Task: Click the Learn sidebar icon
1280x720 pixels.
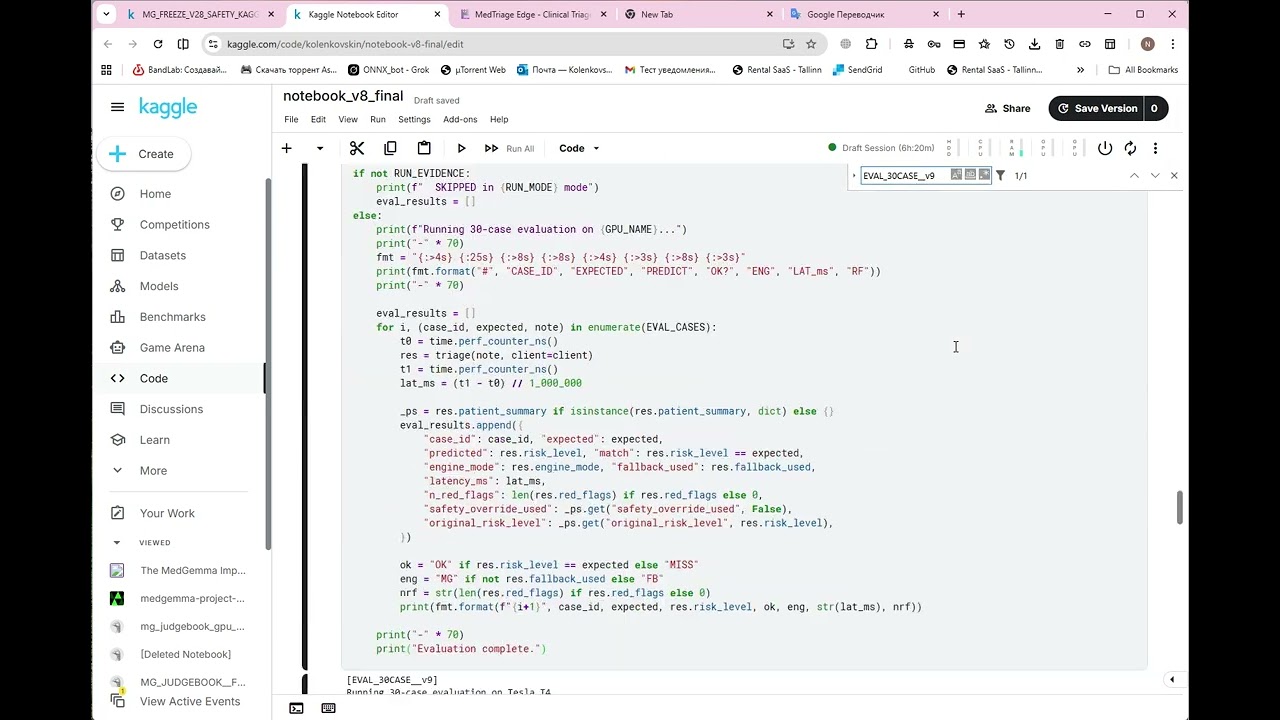Action: pyautogui.click(x=118, y=440)
